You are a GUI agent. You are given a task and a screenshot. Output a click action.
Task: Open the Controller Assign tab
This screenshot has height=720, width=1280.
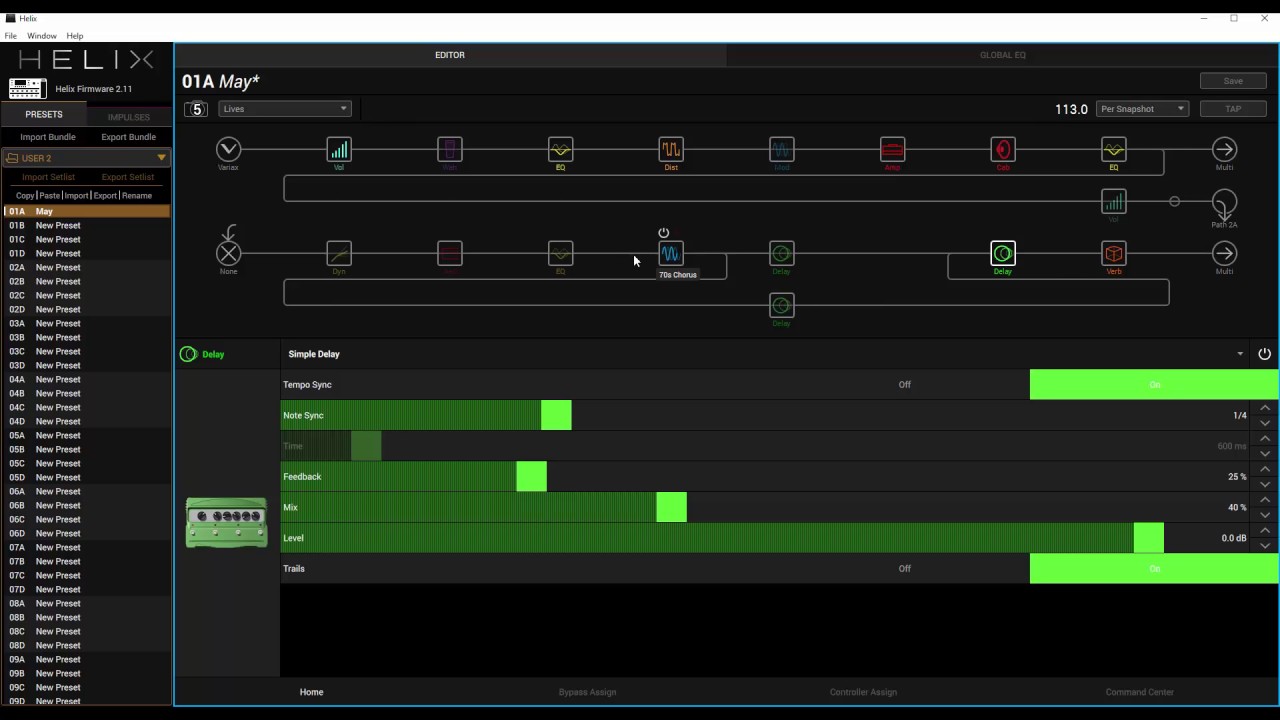(x=863, y=692)
